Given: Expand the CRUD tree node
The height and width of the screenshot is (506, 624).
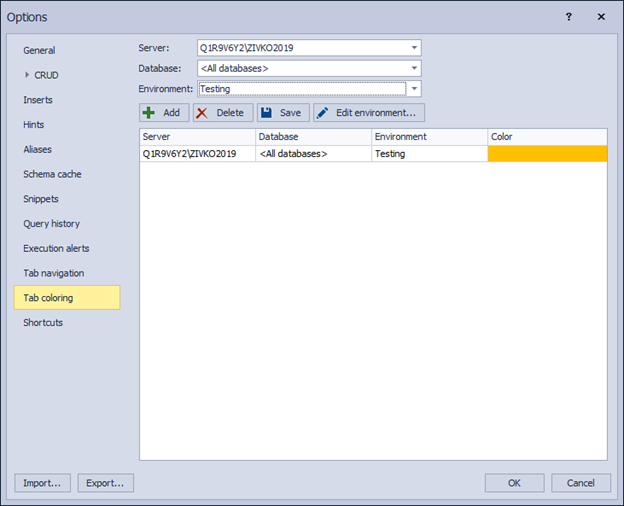Looking at the screenshot, I should (27, 75).
